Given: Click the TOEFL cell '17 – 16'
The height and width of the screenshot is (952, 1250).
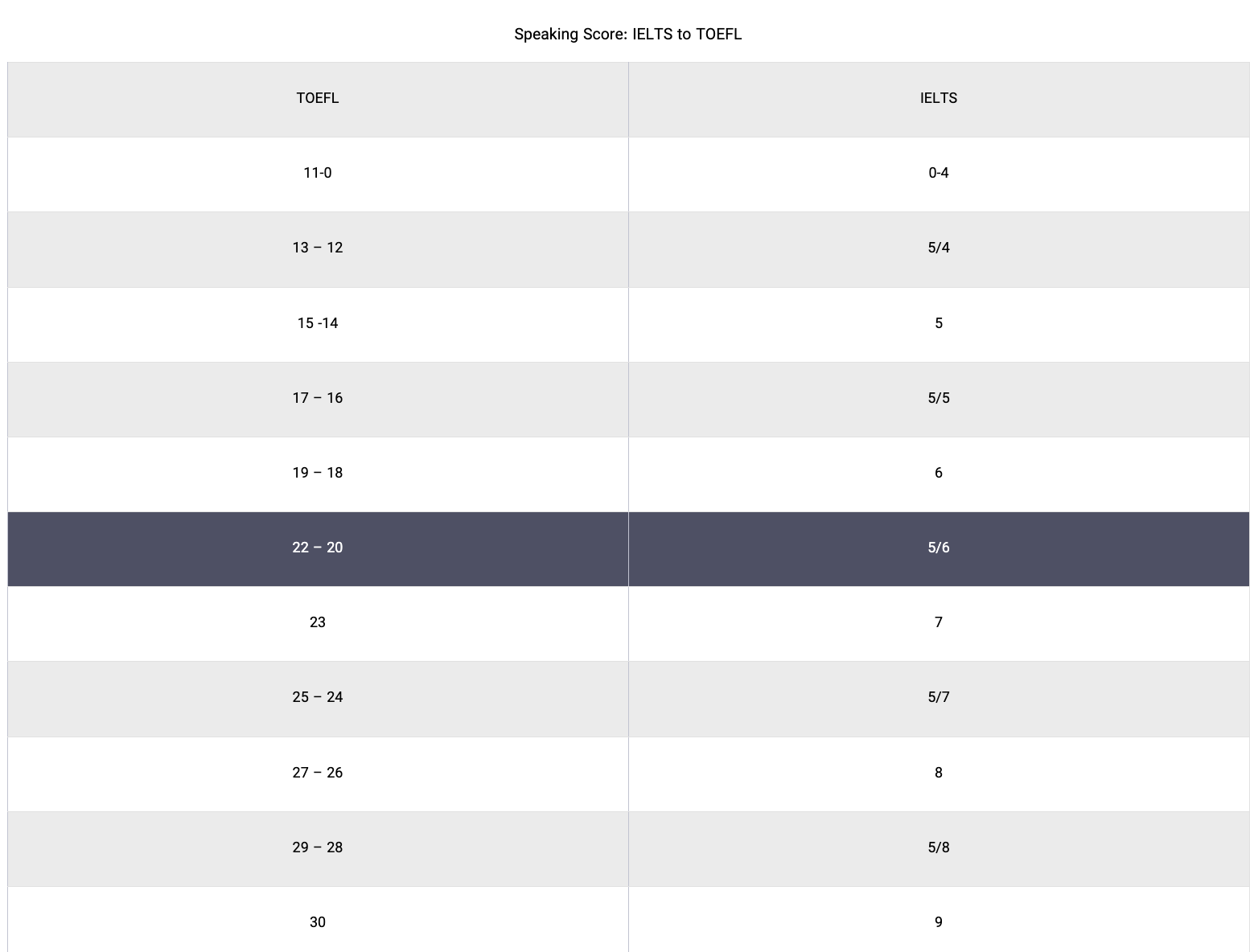Looking at the screenshot, I should (x=318, y=398).
